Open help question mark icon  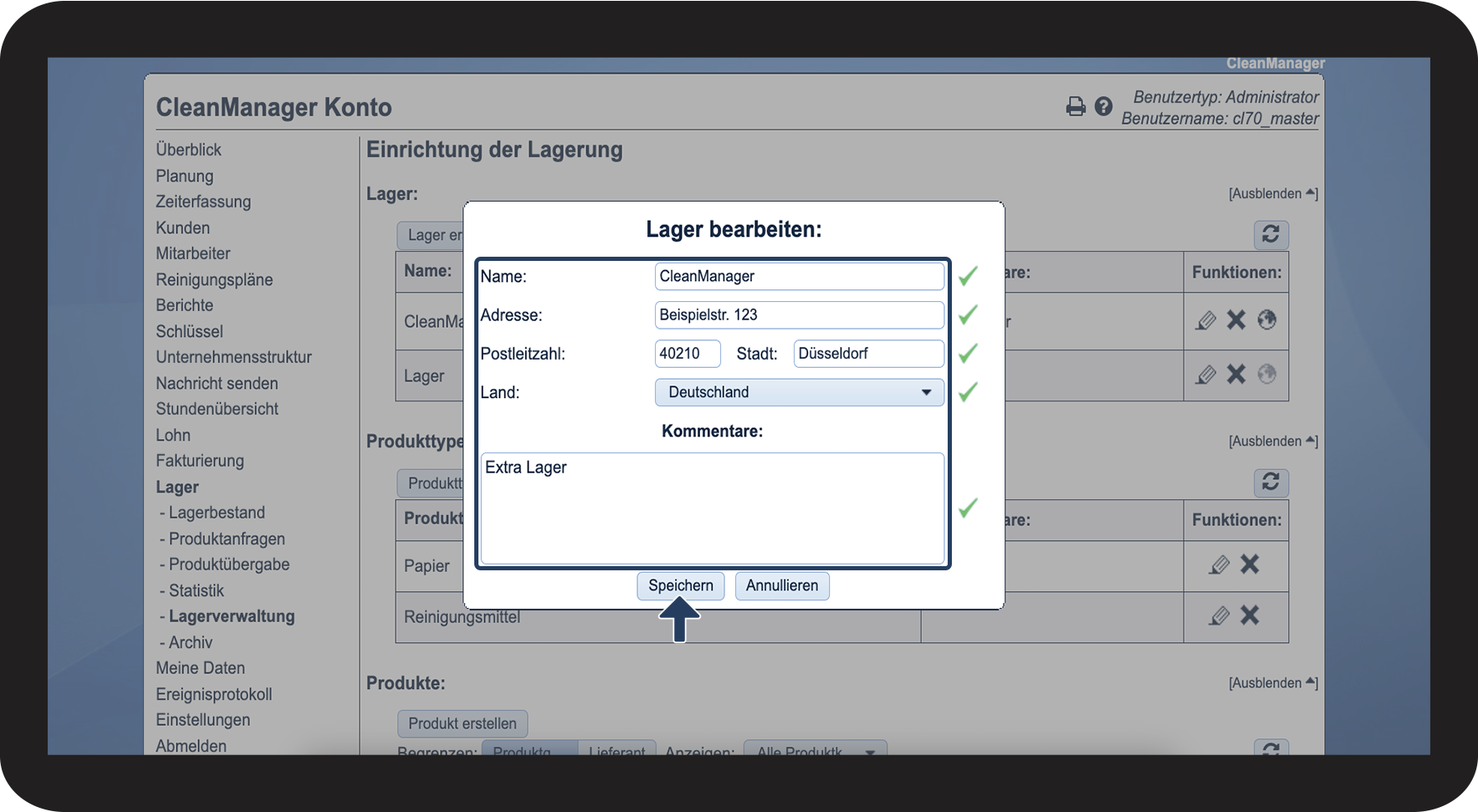[x=1103, y=106]
